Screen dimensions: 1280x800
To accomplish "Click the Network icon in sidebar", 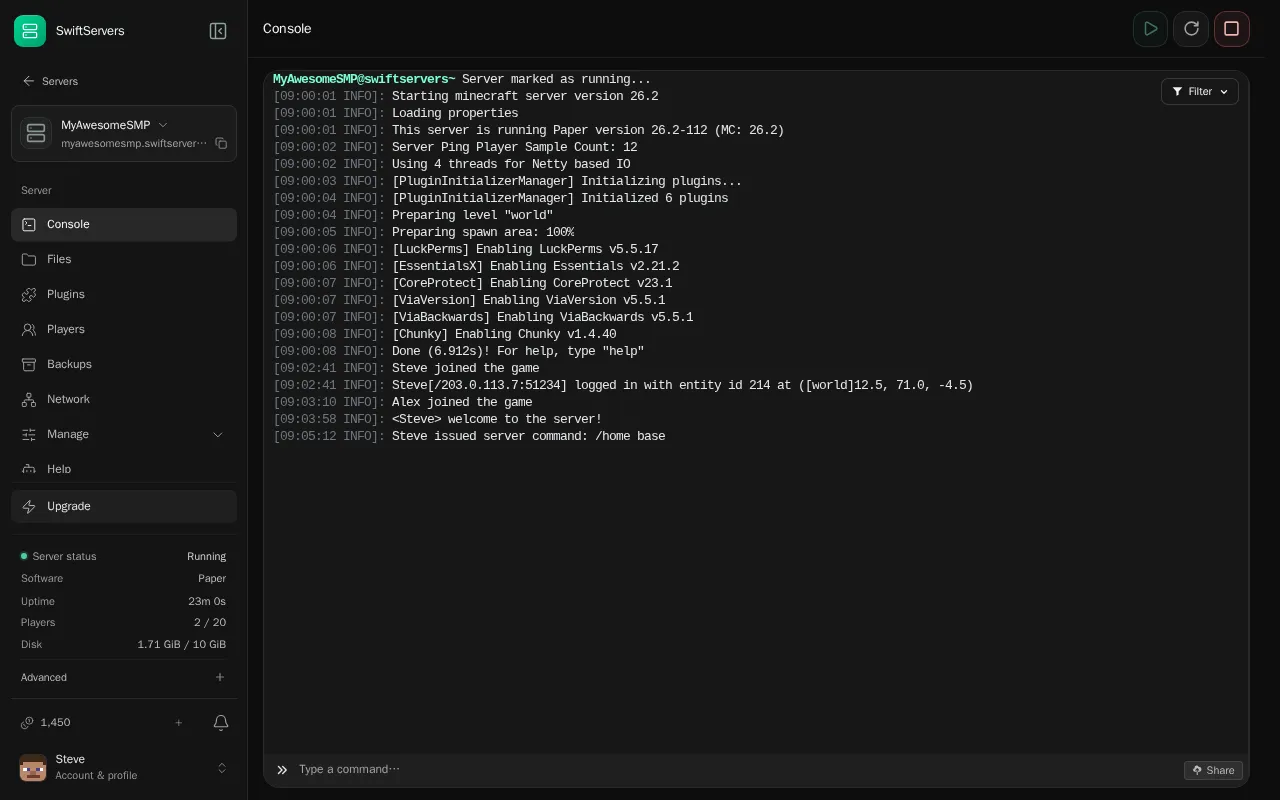I will 29,400.
